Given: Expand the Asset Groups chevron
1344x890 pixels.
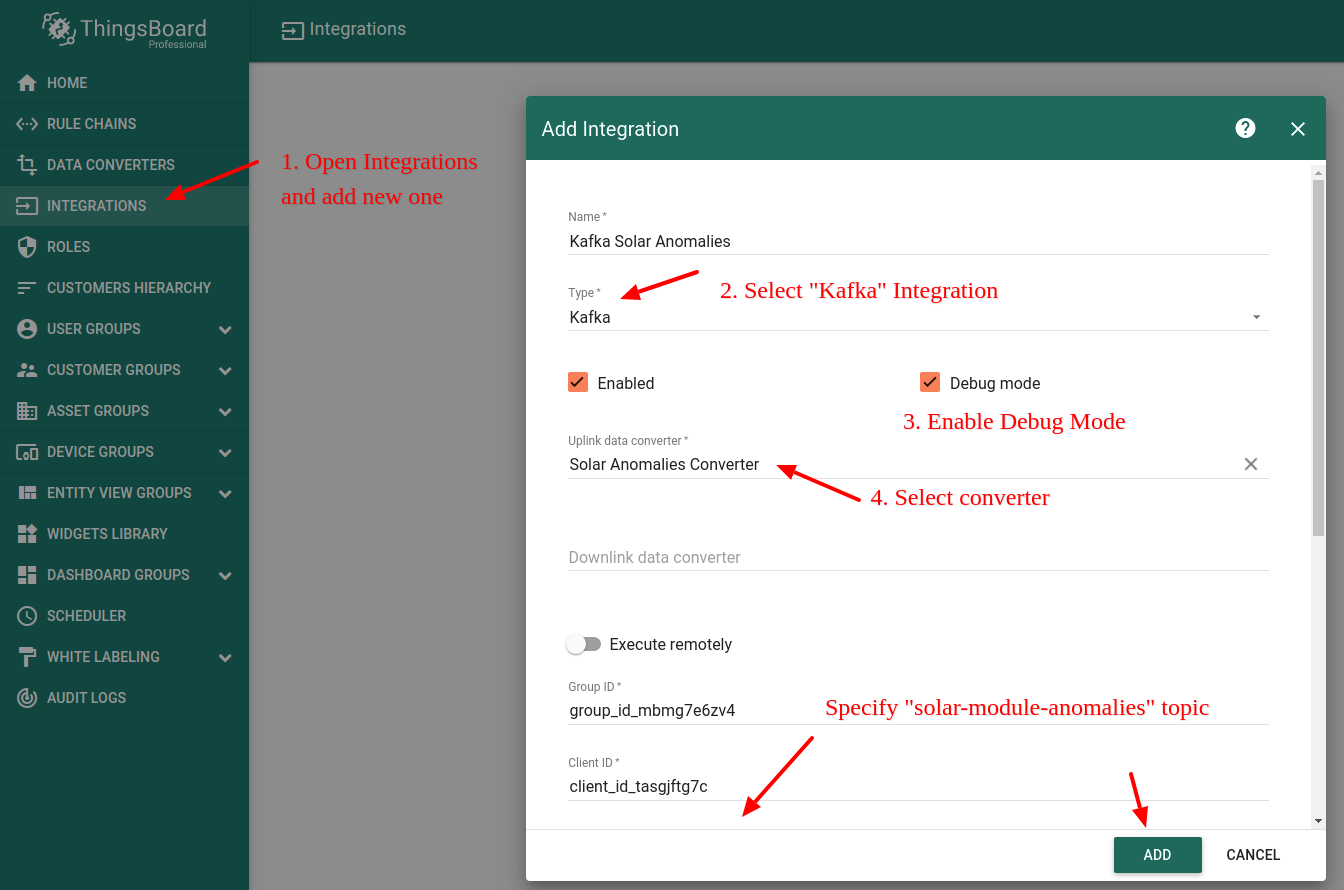Looking at the screenshot, I should pyautogui.click(x=225, y=412).
